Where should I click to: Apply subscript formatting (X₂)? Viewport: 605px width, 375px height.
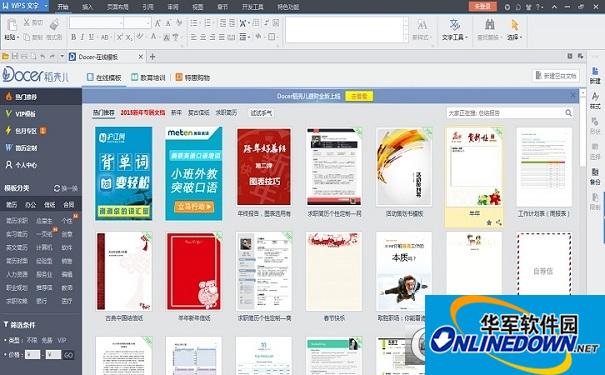click(128, 37)
